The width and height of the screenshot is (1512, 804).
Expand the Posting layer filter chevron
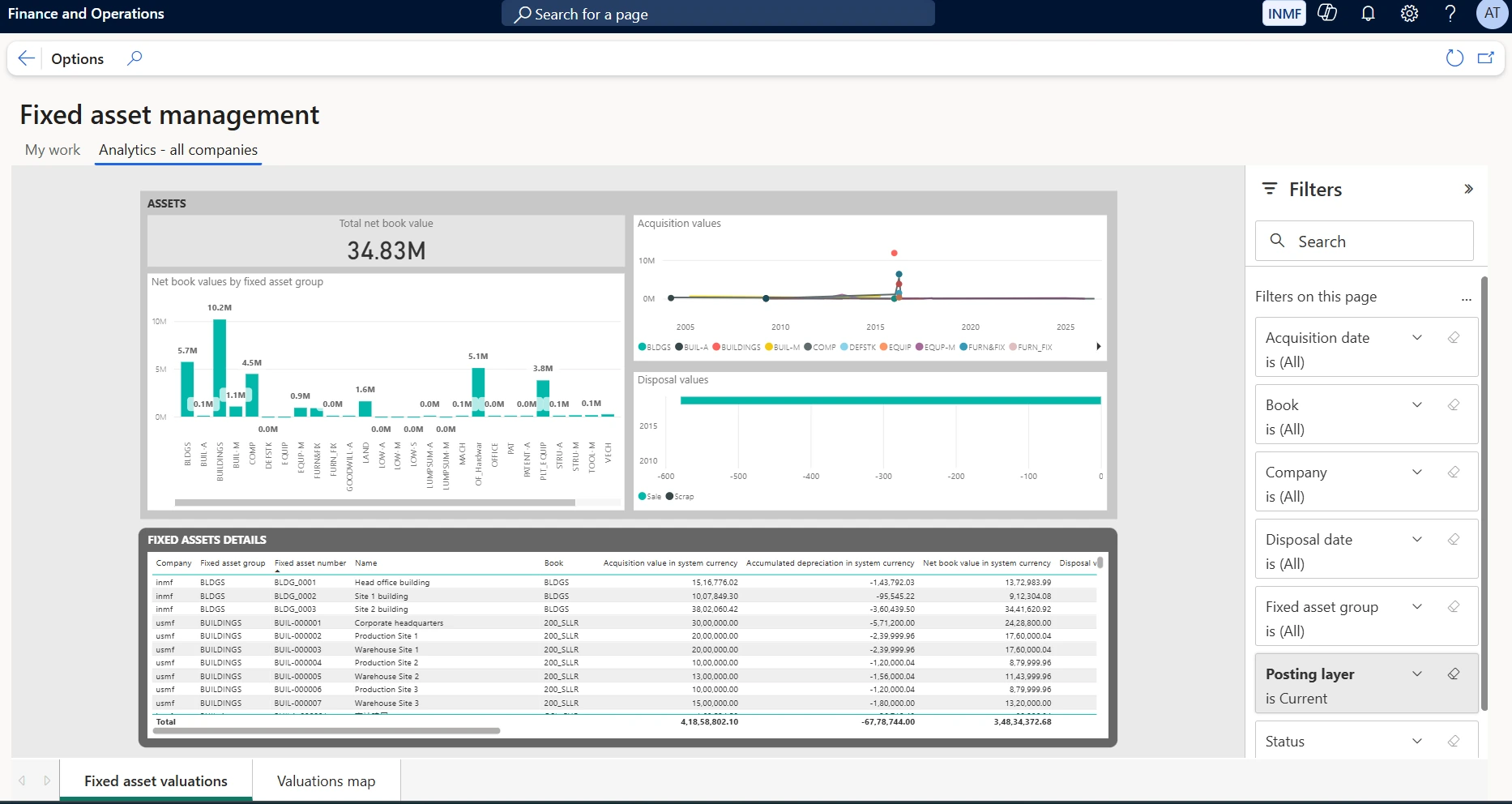1417,674
